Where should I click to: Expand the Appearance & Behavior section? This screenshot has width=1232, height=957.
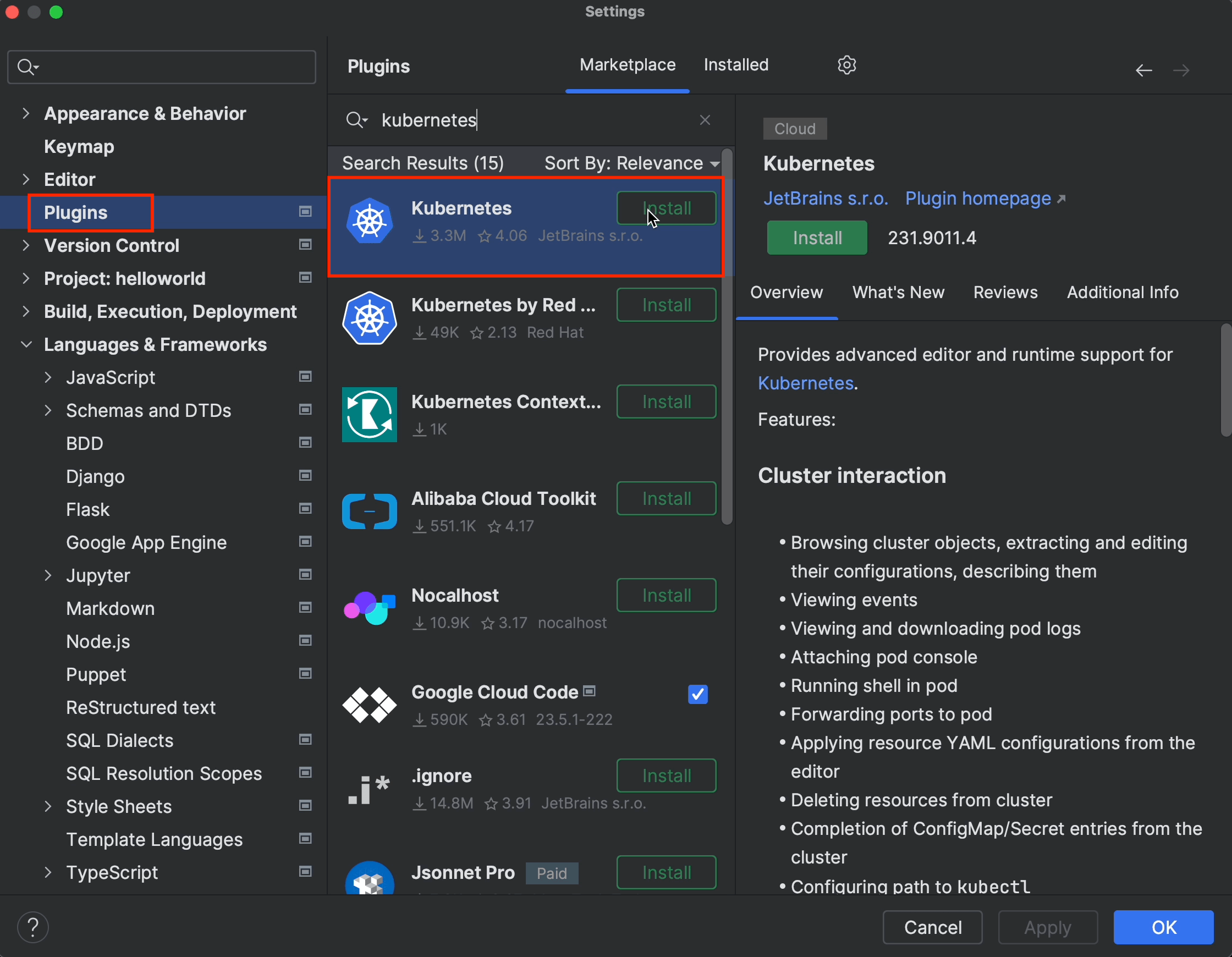click(26, 113)
